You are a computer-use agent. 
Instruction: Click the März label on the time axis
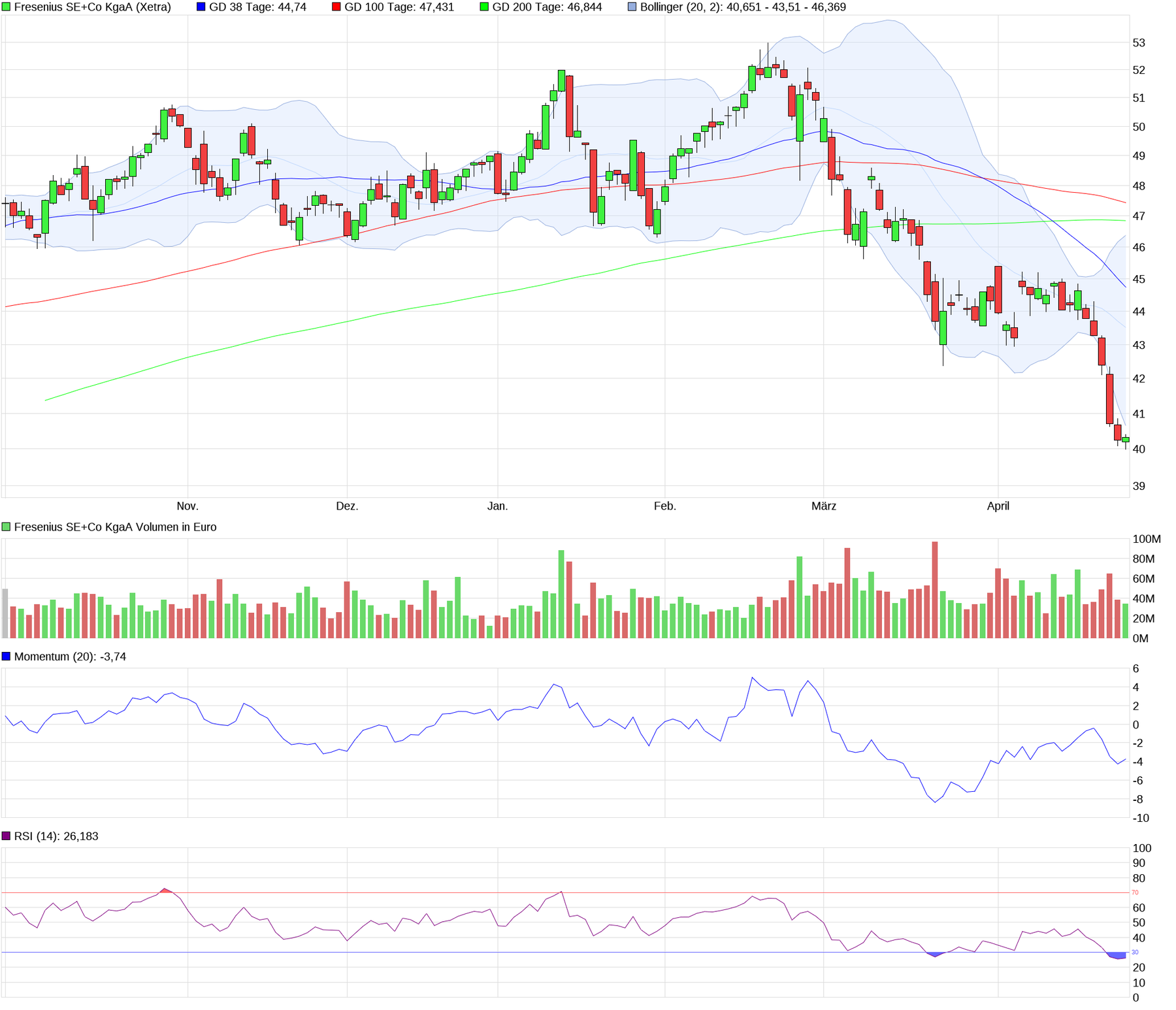pyautogui.click(x=824, y=506)
